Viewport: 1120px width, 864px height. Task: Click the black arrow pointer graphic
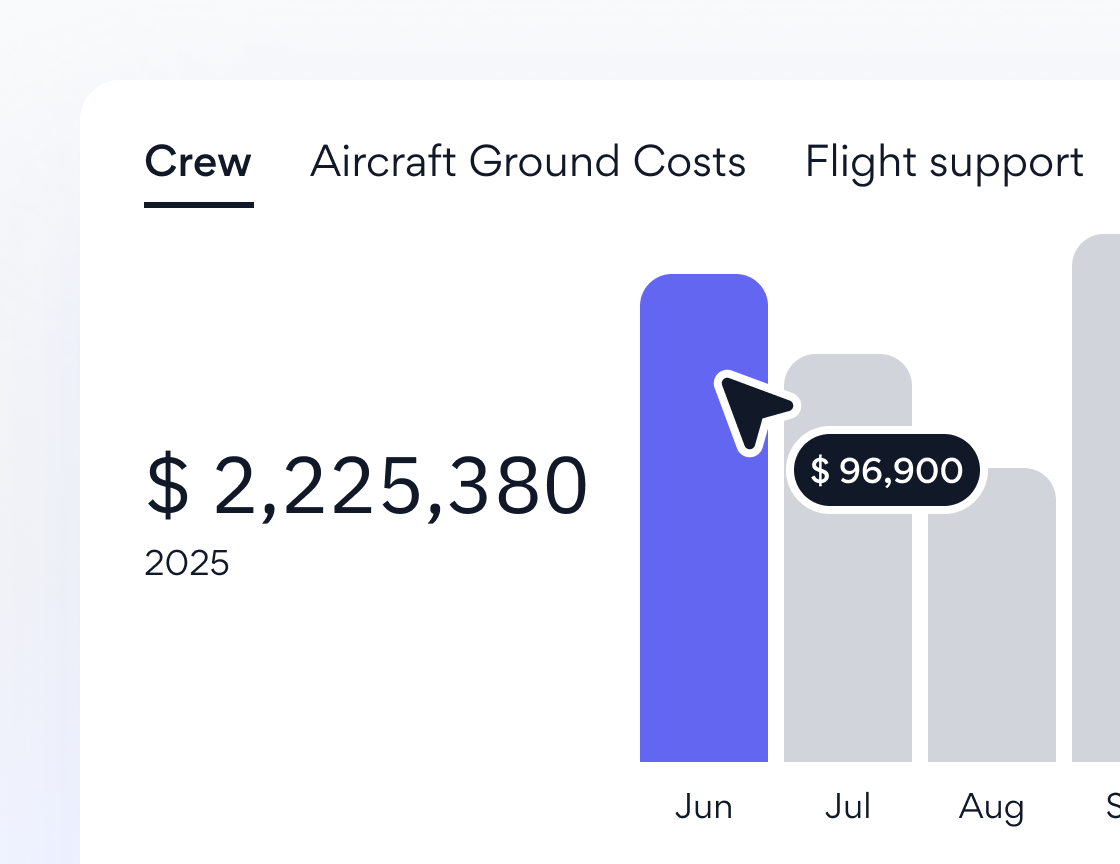click(x=752, y=408)
